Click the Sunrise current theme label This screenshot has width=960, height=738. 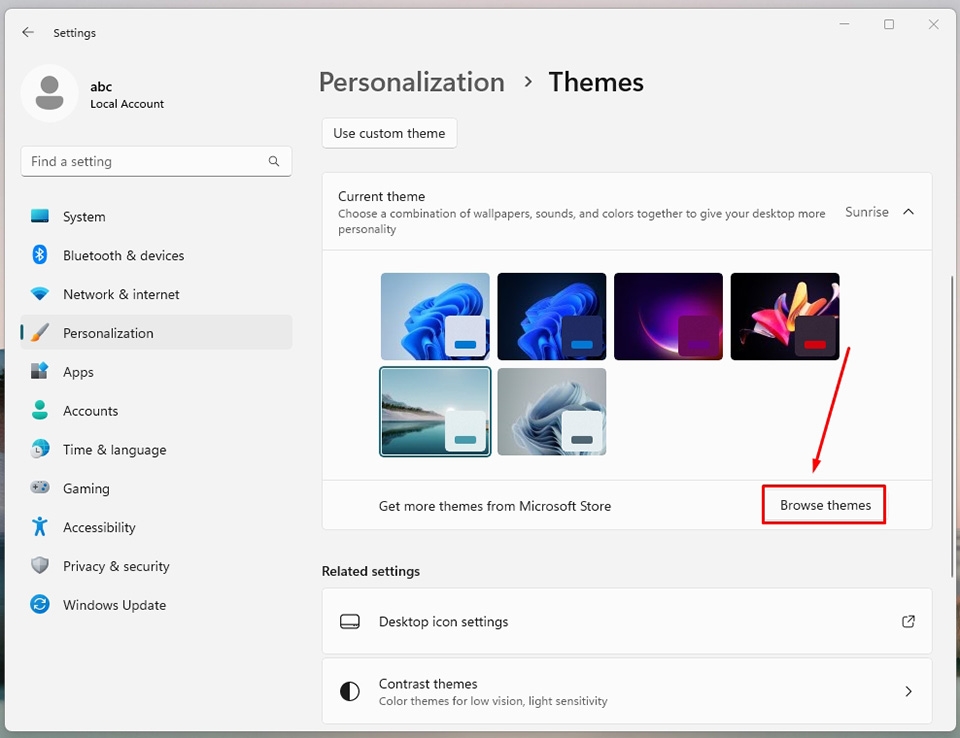point(866,212)
